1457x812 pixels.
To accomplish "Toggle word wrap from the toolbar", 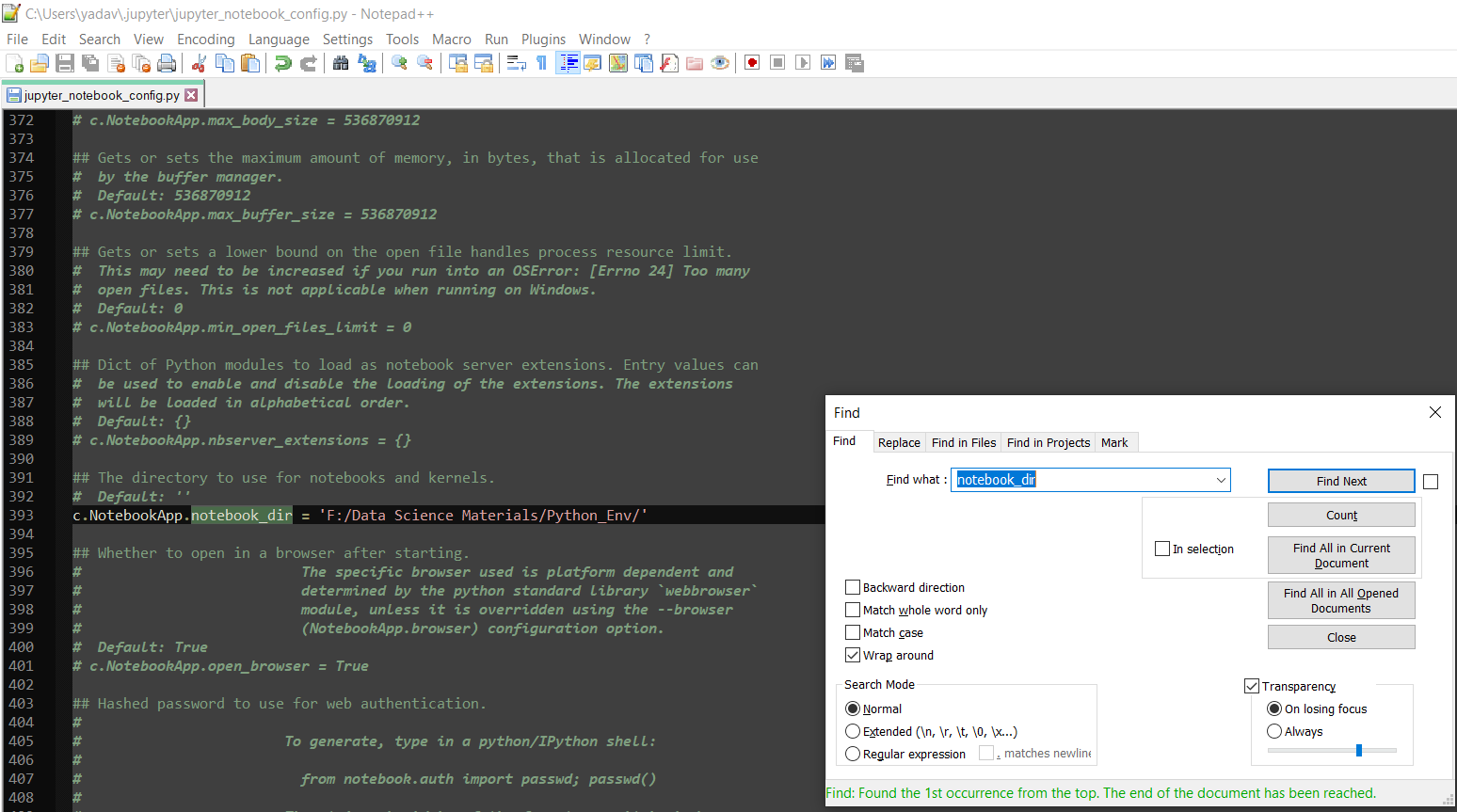I will coord(516,63).
